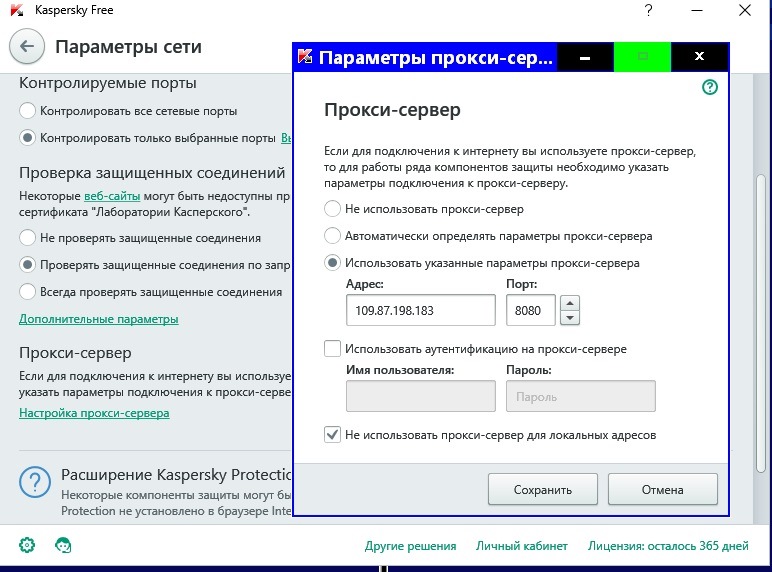Open 'Другие решения' link
Screen dimensions: 772x572
pyautogui.click(x=410, y=545)
